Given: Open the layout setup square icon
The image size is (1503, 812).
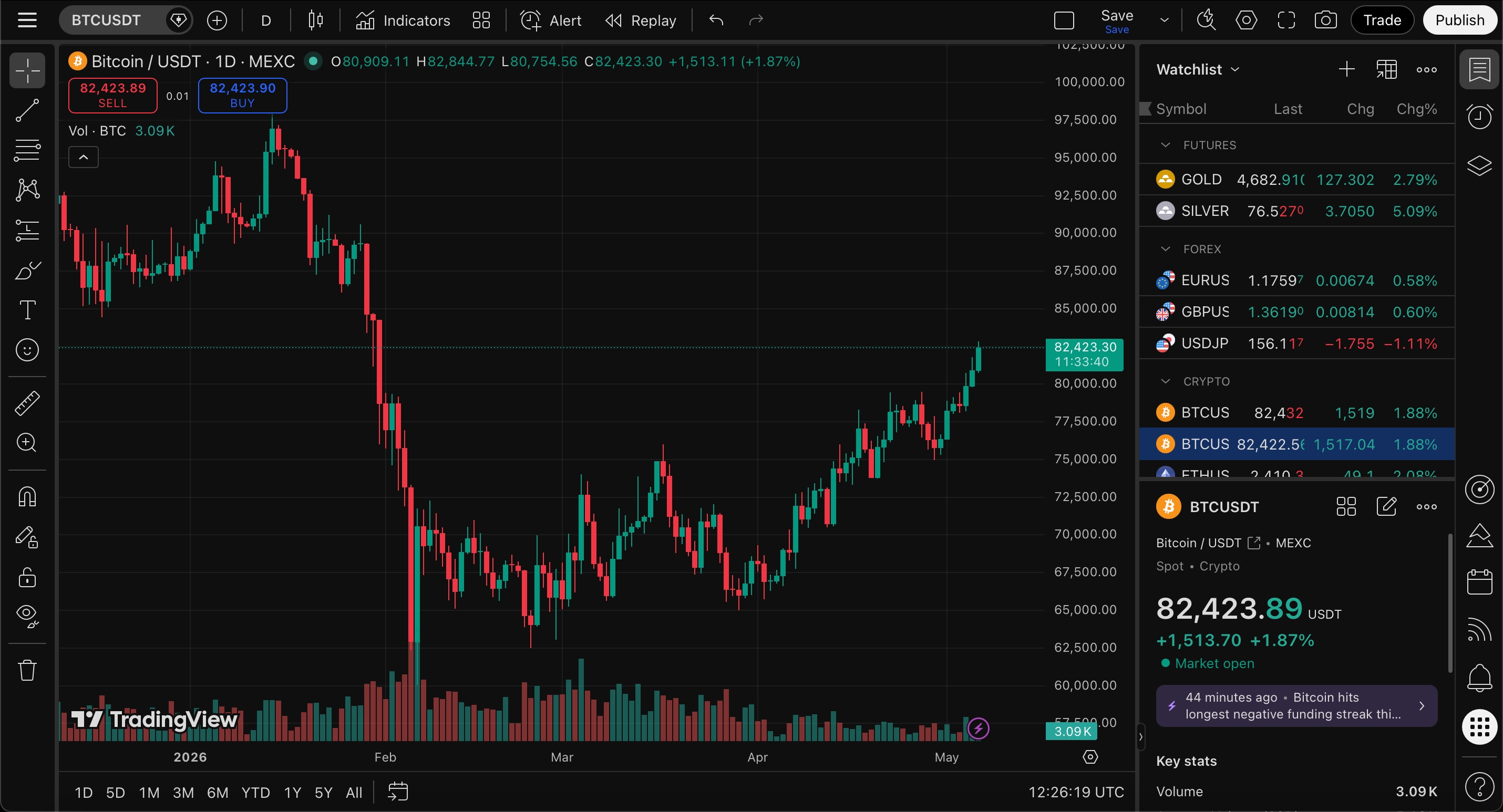Looking at the screenshot, I should [x=1064, y=20].
